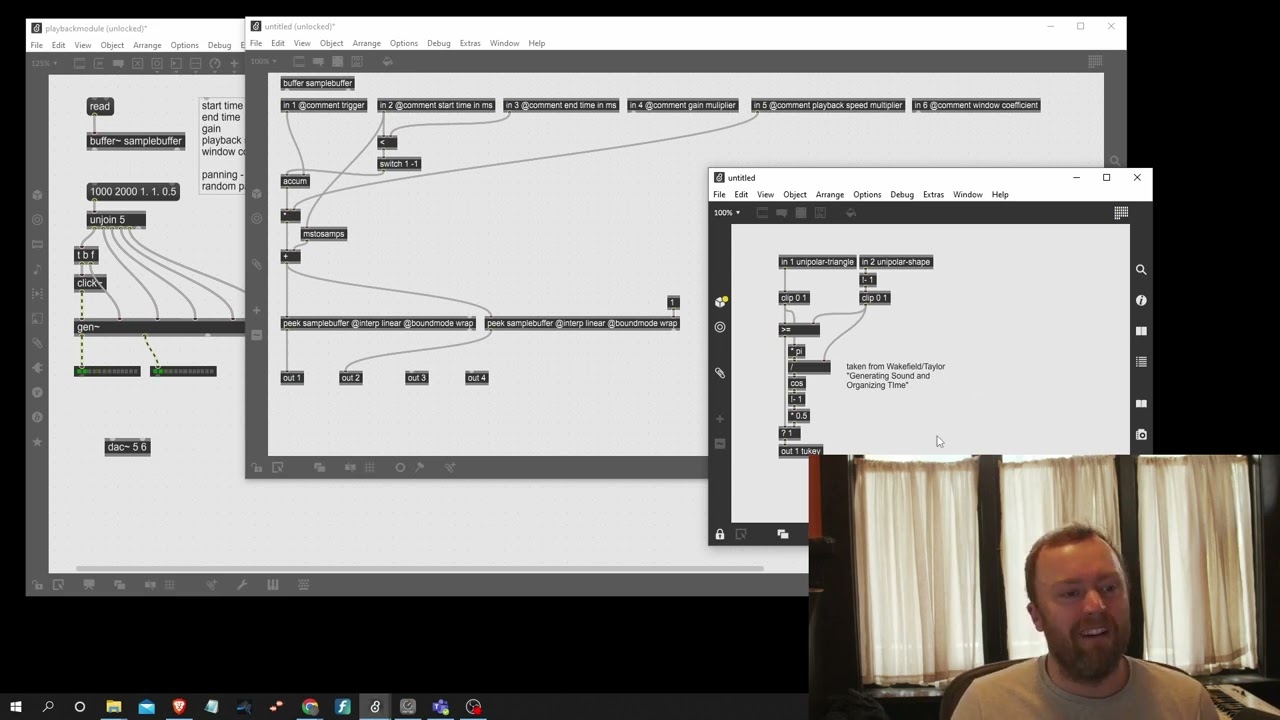Open the Help menu in the front untitled window
The image size is (1280, 720).
1000,194
